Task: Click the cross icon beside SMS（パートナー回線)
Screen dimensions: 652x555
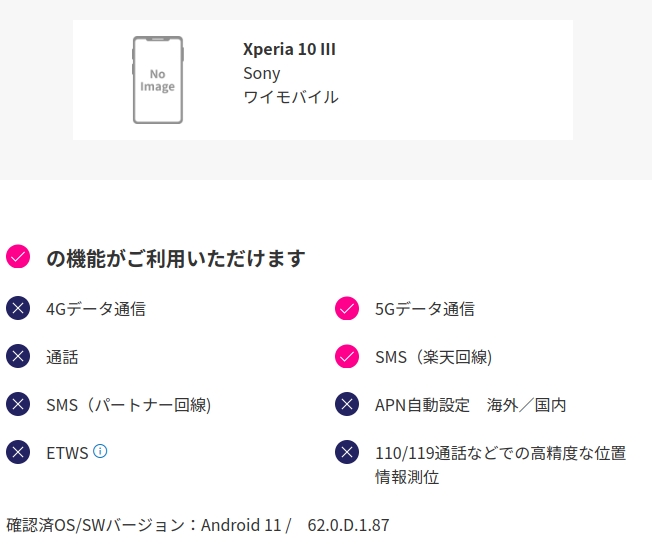Action: click(18, 404)
